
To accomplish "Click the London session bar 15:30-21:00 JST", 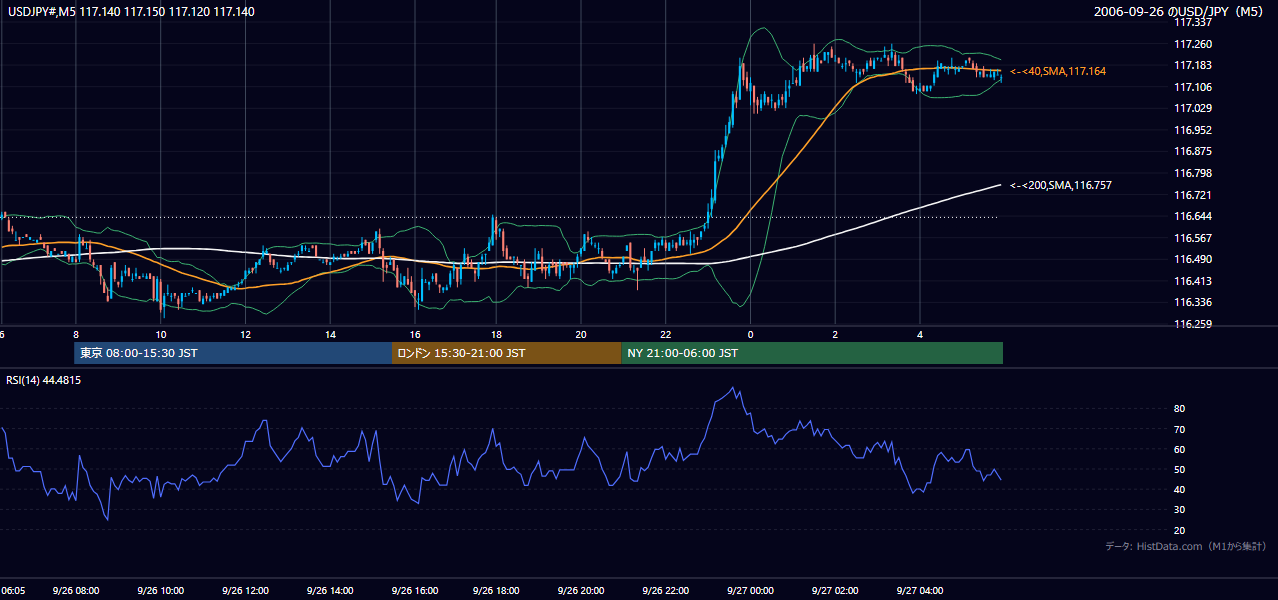I will tap(506, 353).
